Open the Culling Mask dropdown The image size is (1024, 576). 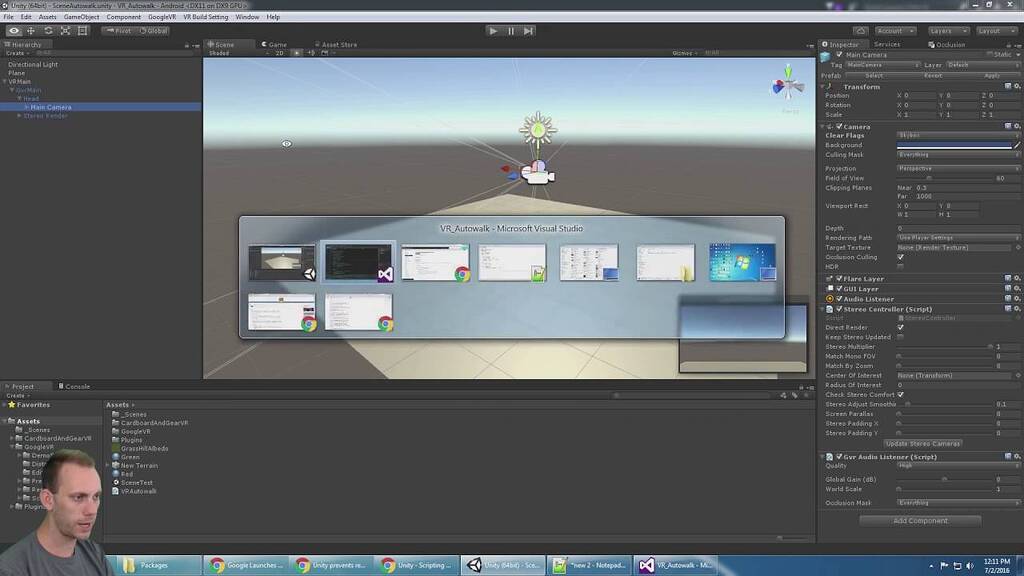957,155
